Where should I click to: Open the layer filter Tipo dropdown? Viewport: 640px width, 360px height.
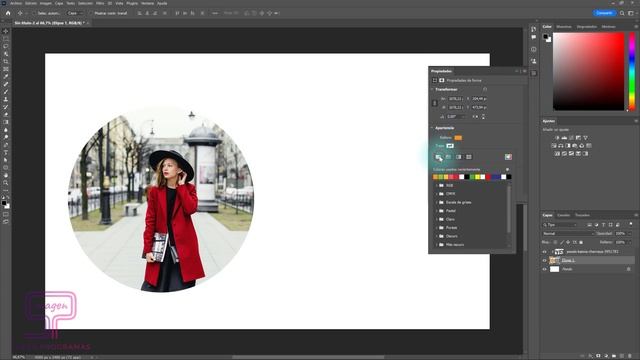coord(560,225)
